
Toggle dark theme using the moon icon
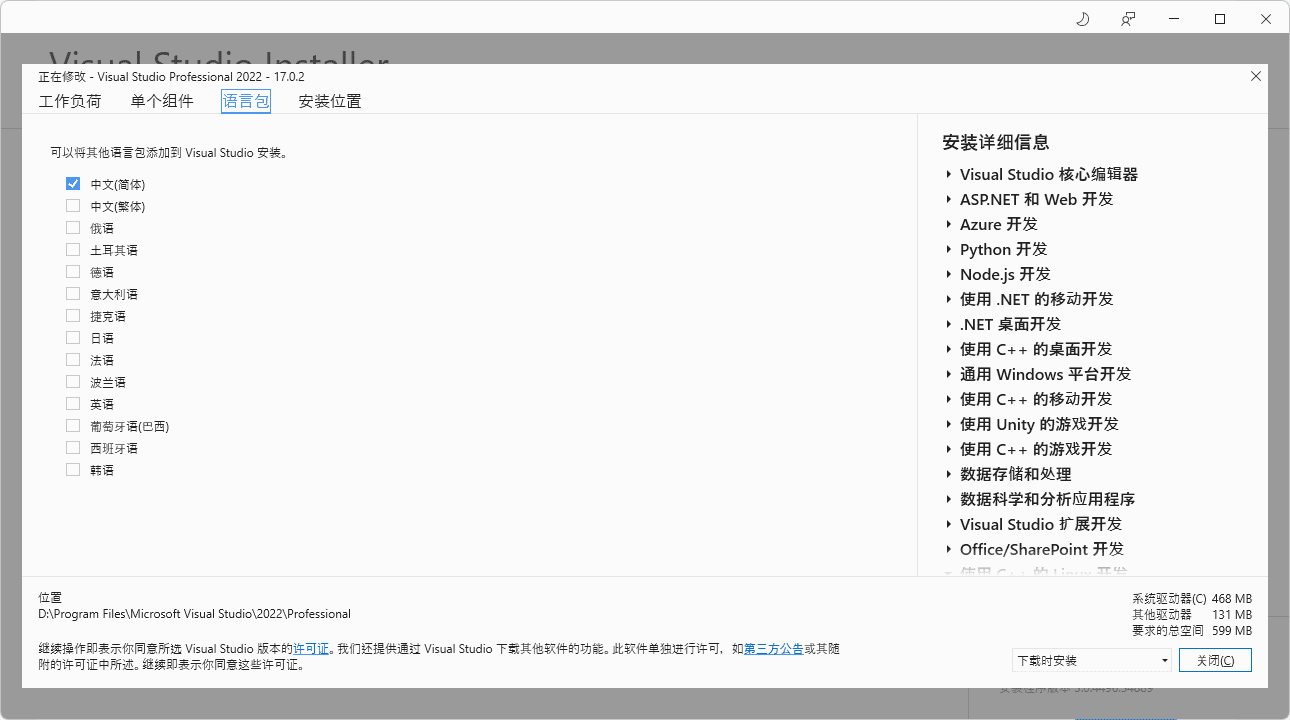1082,18
